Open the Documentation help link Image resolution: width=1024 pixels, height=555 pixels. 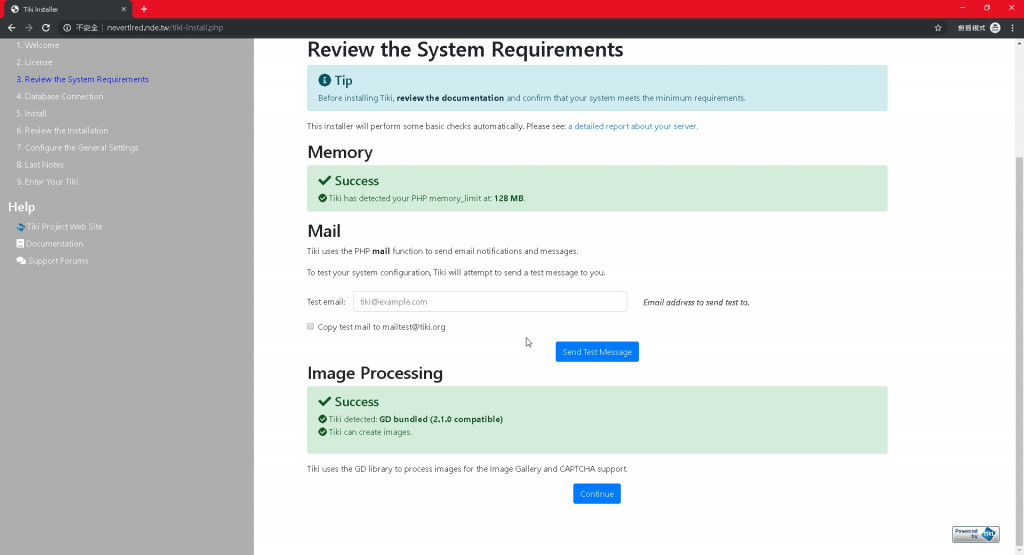pyautogui.click(x=54, y=244)
